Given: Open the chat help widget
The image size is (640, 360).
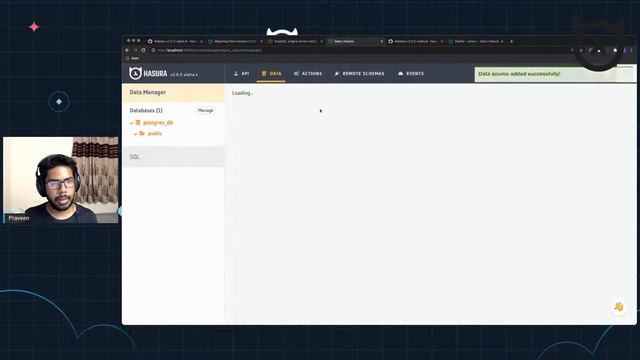Looking at the screenshot, I should [x=619, y=307].
